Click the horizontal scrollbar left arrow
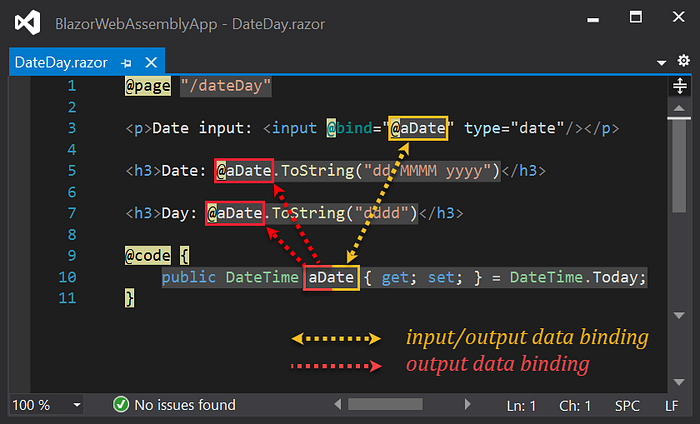Viewport: 700px width, 424px height. tap(338, 404)
